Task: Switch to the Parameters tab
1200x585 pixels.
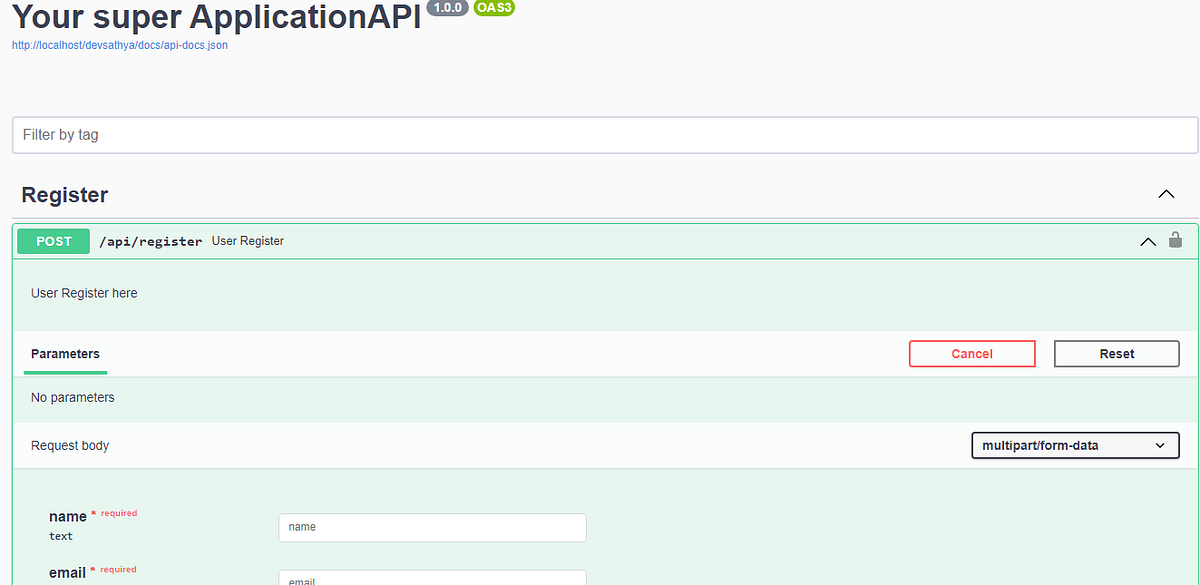Action: pos(65,353)
